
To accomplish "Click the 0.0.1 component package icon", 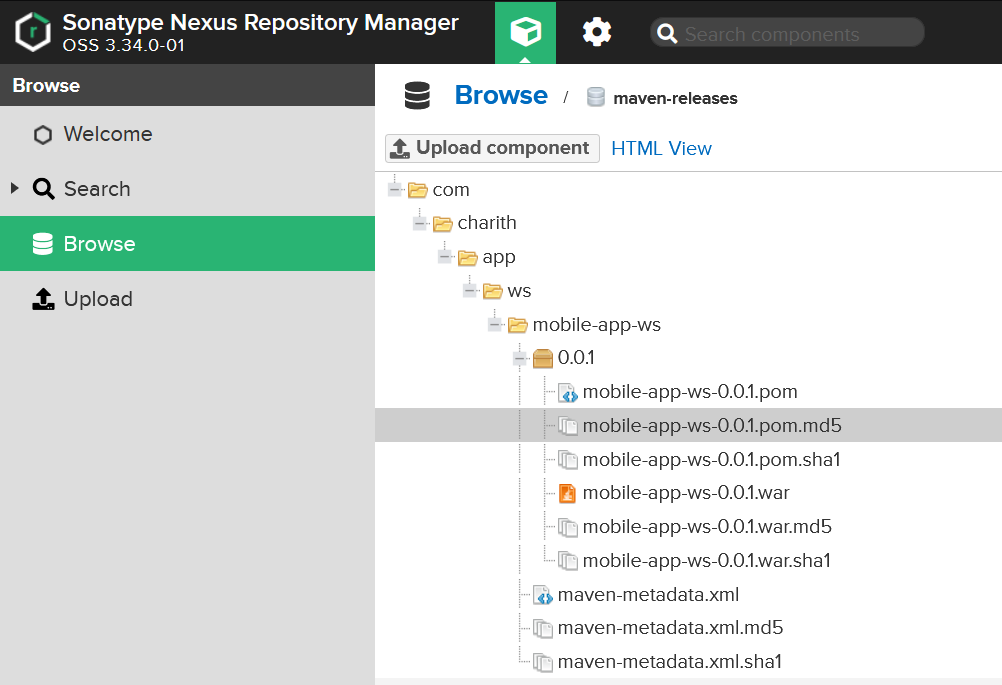I will coord(543,358).
